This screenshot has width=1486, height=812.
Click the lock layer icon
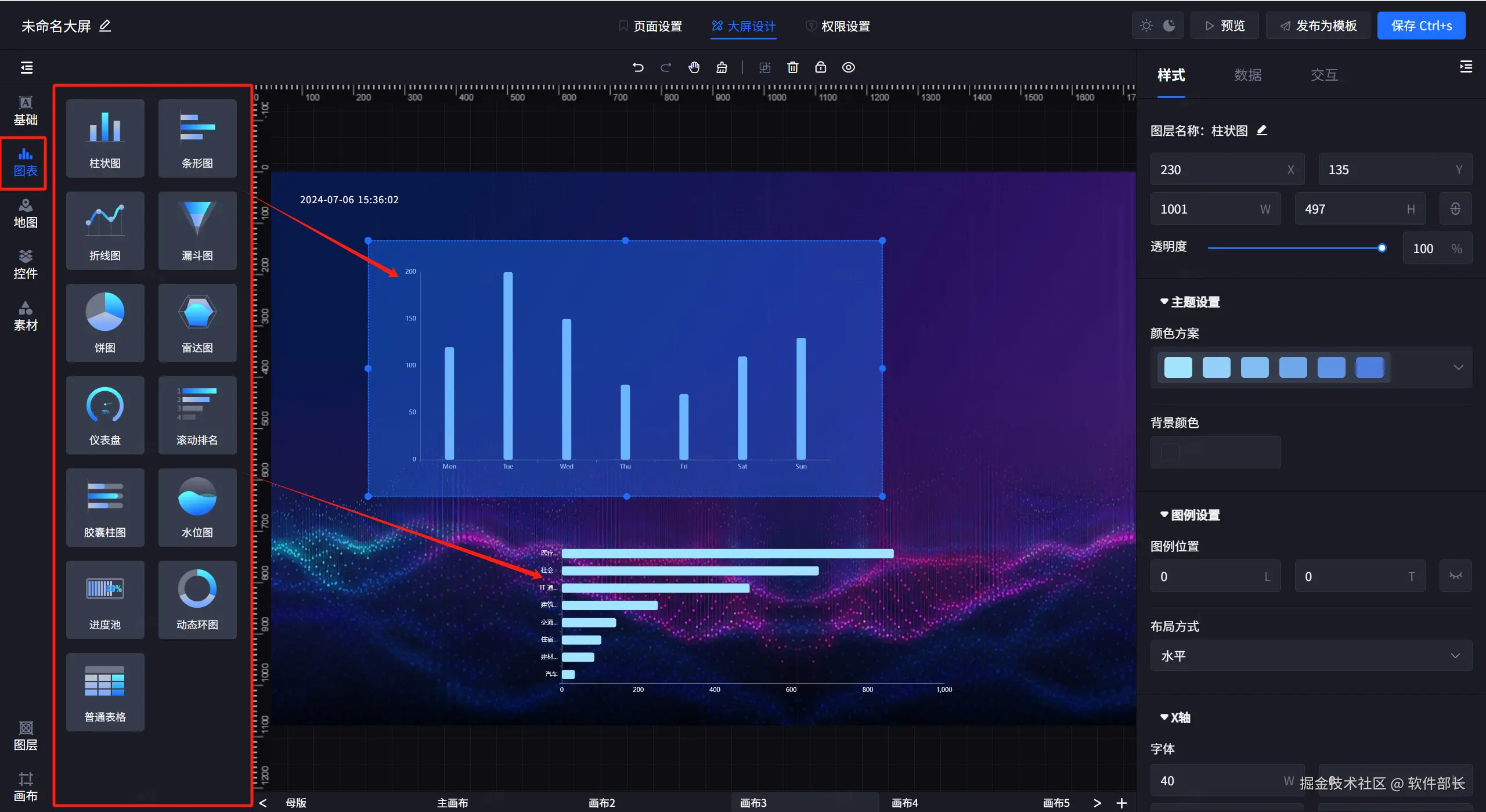820,67
